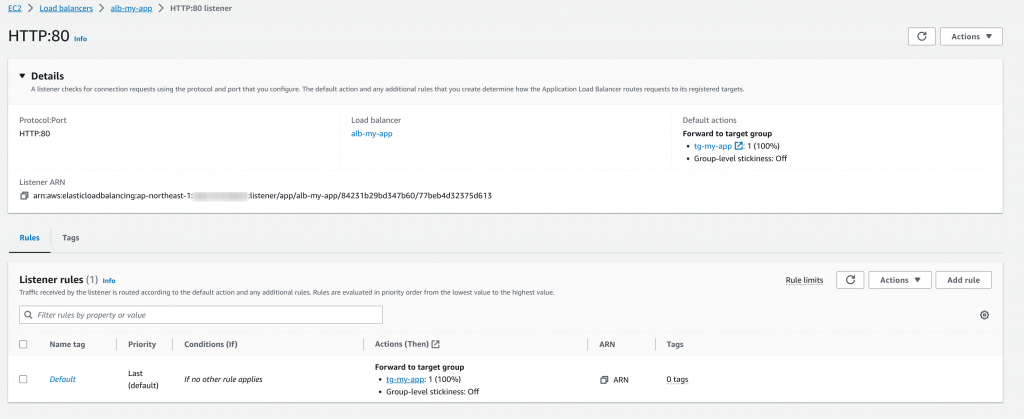Refresh the listener rules list
1024x419 pixels.
[x=848, y=280]
